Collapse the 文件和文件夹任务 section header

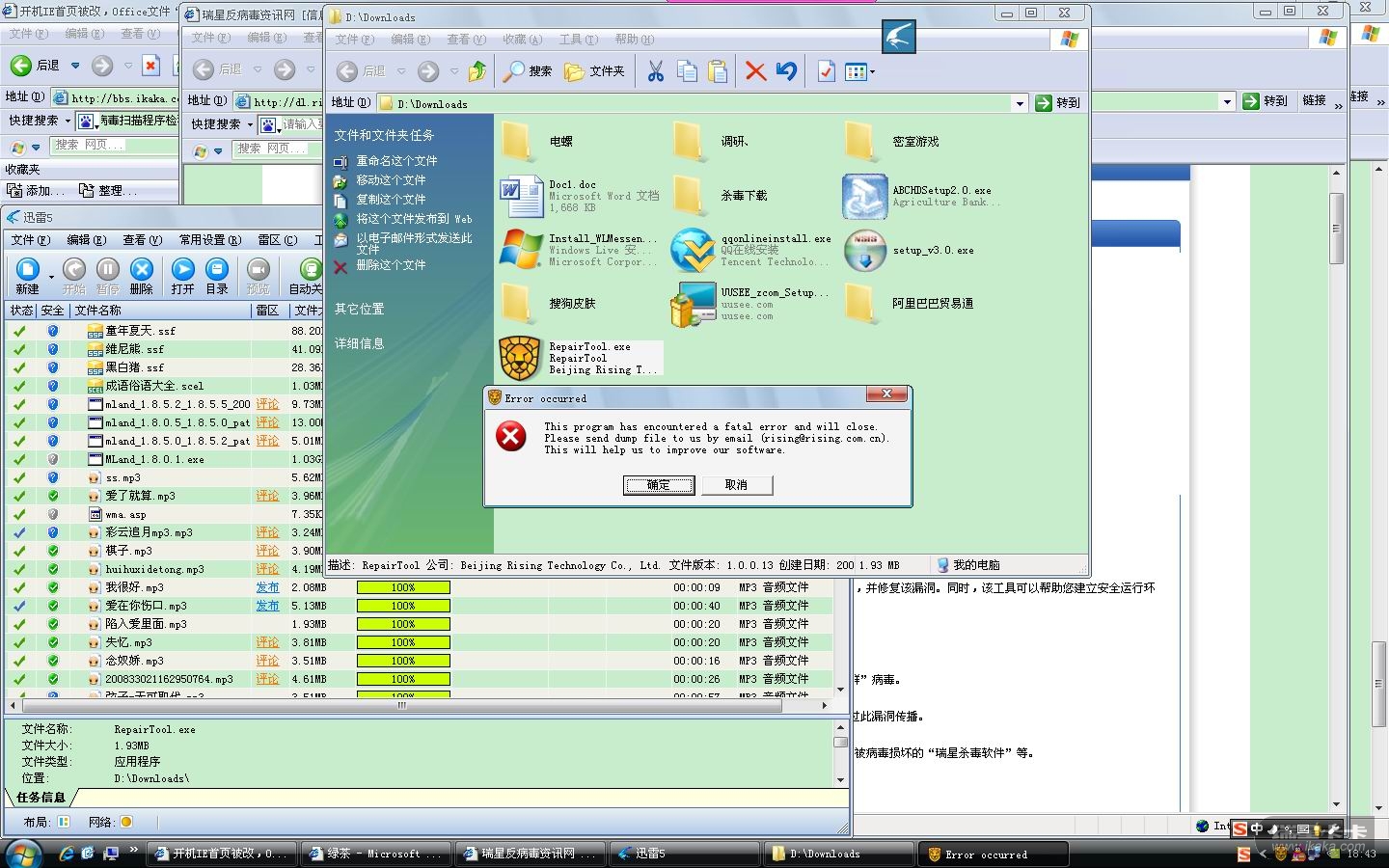(x=384, y=135)
